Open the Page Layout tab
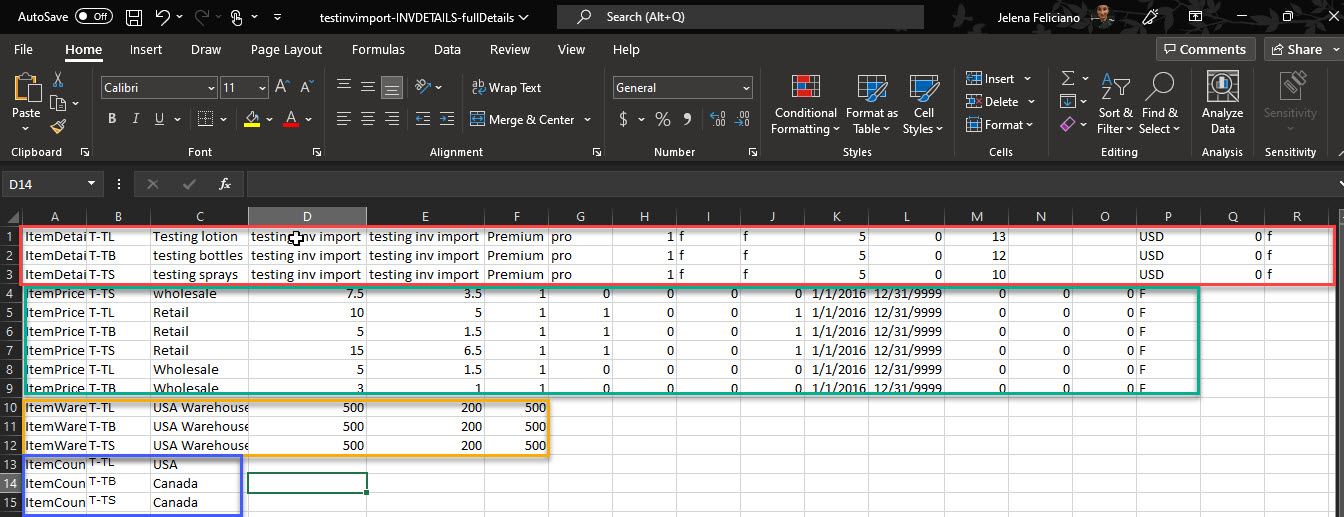This screenshot has height=517, width=1344. [x=286, y=50]
